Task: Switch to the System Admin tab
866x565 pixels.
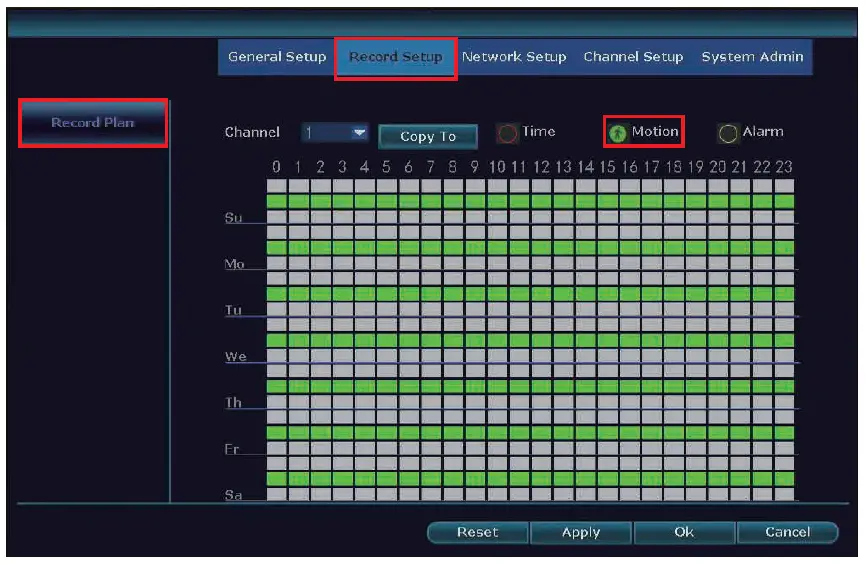Action: coord(752,57)
